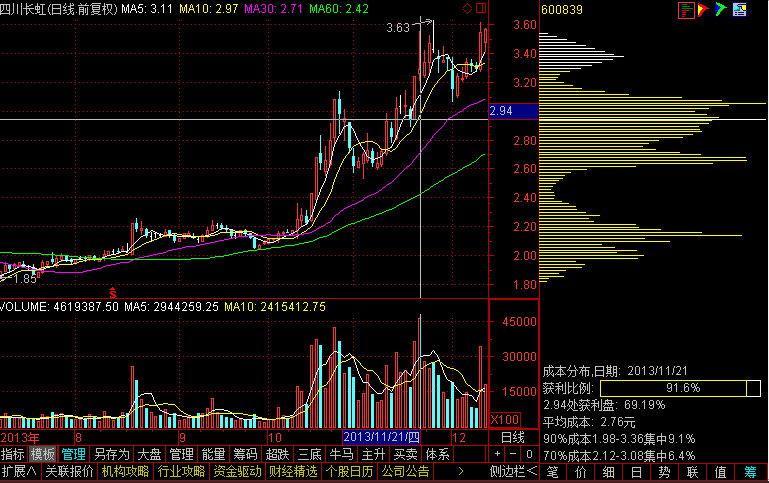
Task: Toggle the 侧边栏 sidebar button
Action: pyautogui.click(x=513, y=471)
